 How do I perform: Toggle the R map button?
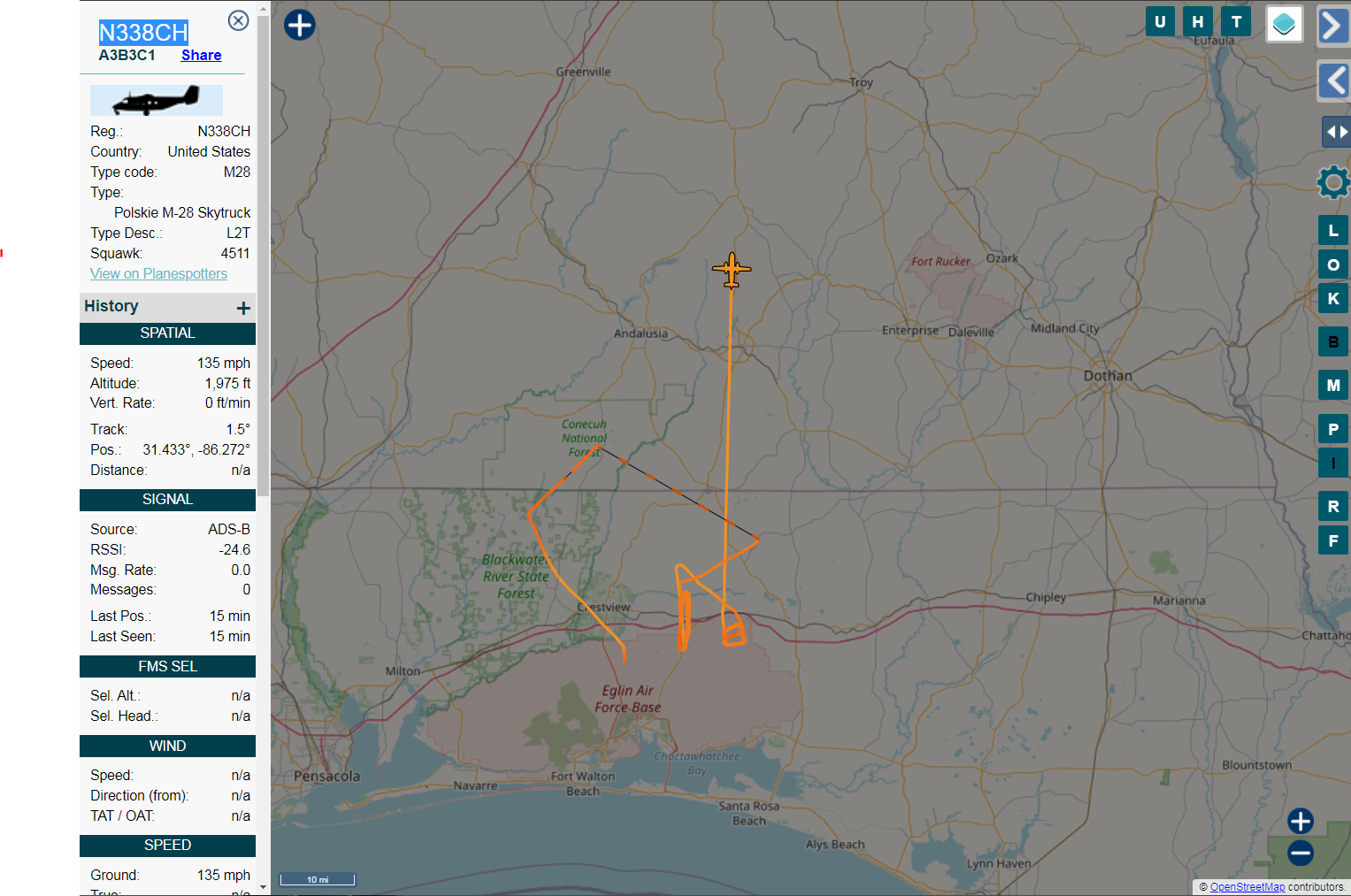(x=1333, y=506)
